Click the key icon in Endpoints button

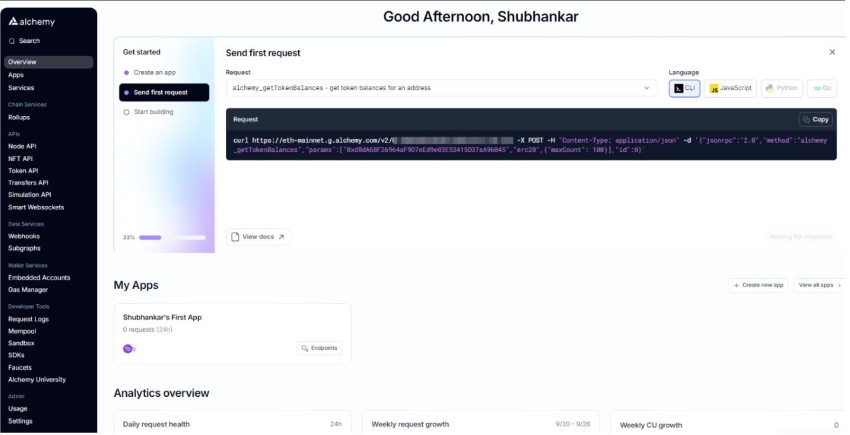coord(305,348)
